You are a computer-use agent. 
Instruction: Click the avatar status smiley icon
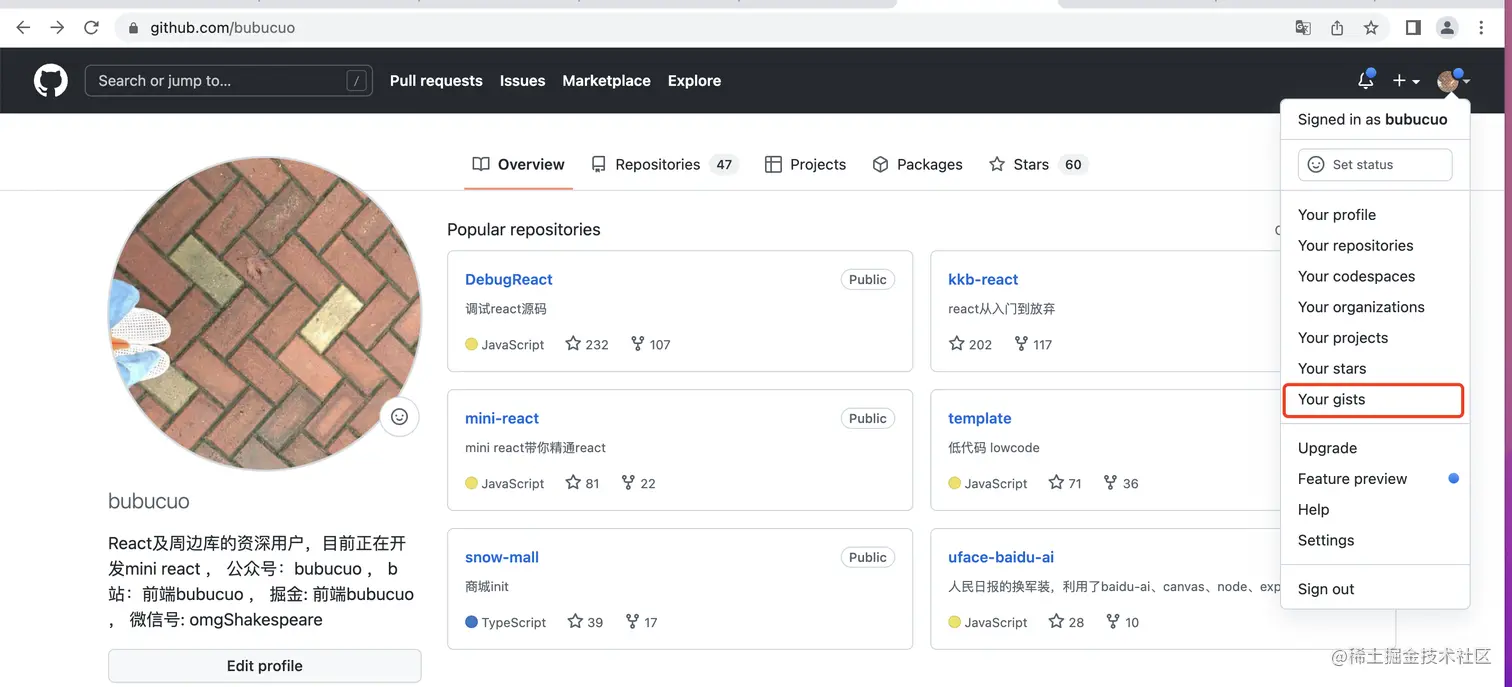[399, 417]
